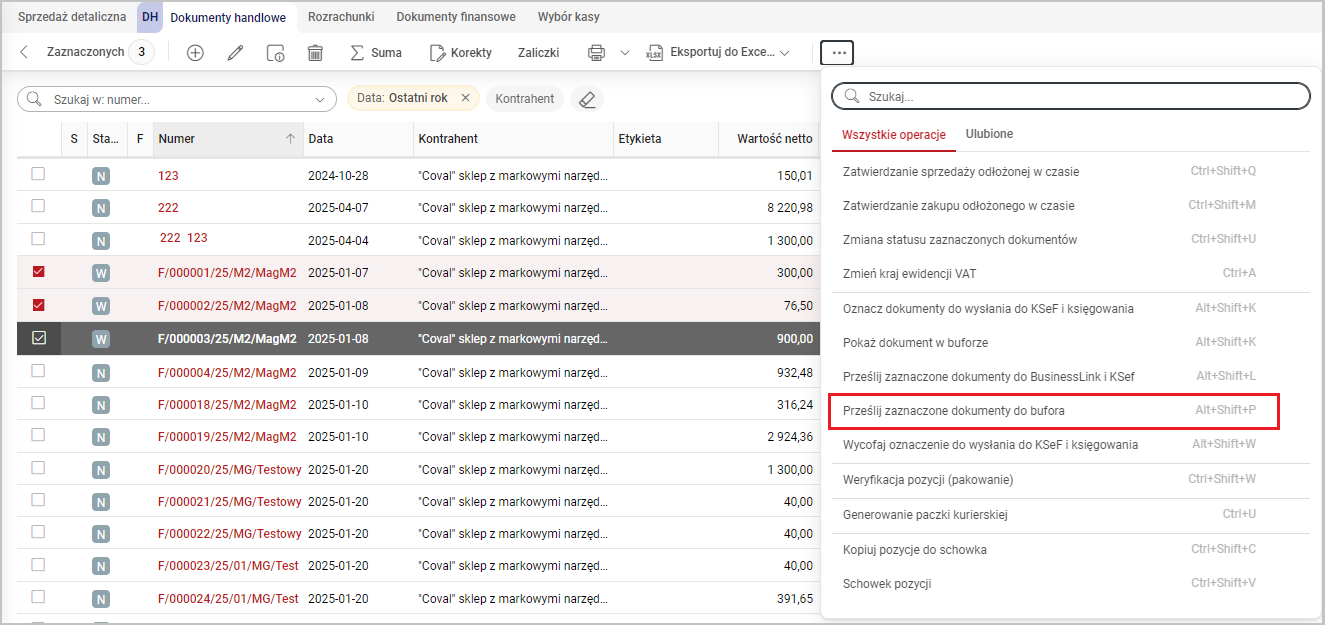Open the Kontrahent filter chip

(525, 99)
